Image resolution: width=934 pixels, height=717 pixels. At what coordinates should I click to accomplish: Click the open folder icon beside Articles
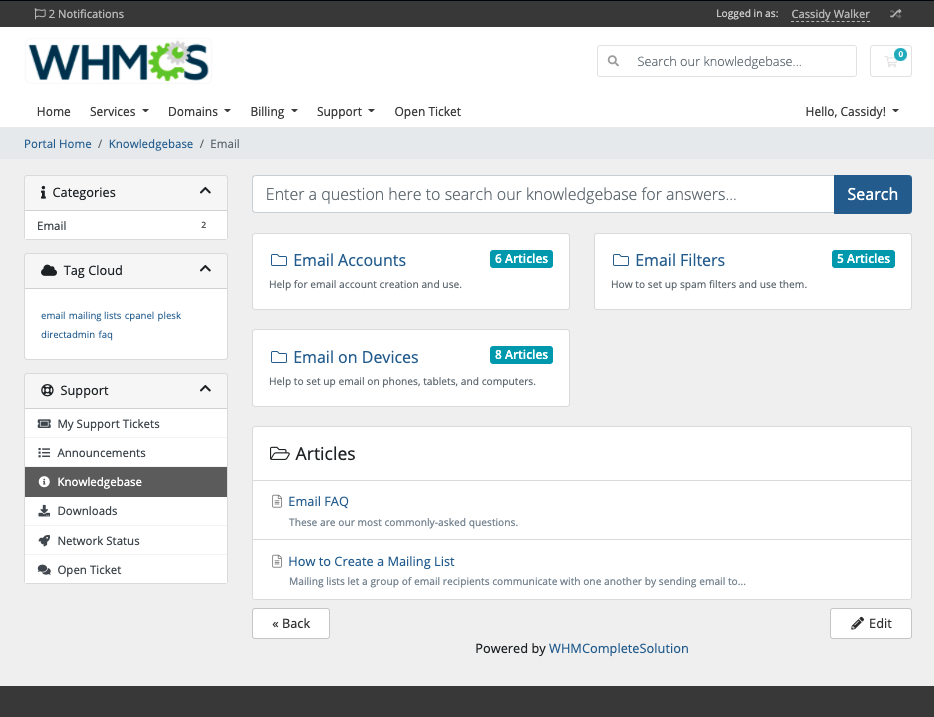[x=279, y=454]
